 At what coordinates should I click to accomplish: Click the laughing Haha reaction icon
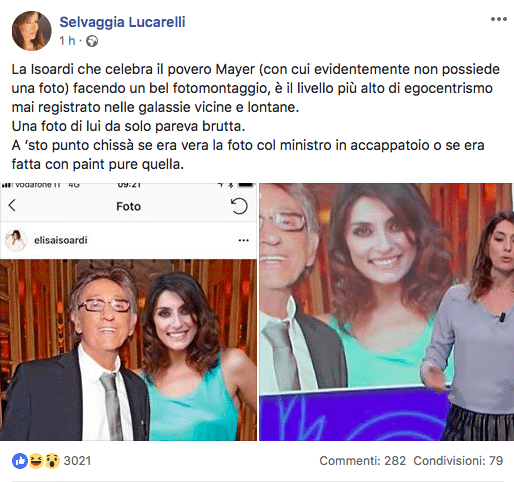[36, 461]
